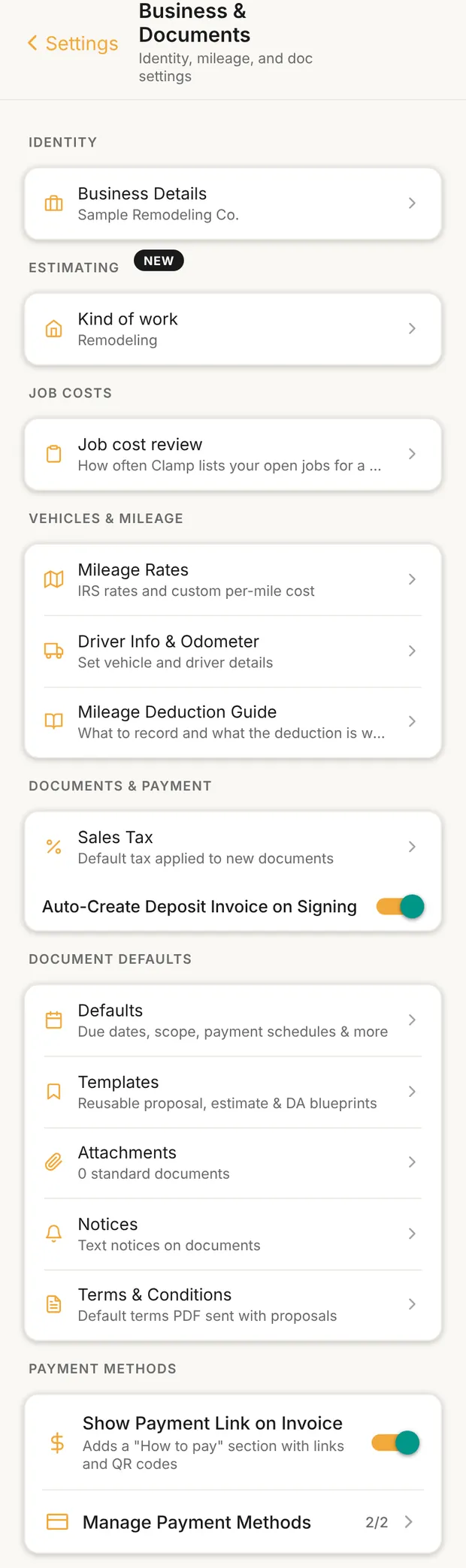Click the document icon for Terms & Conditions
466x1568 pixels.
(54, 1305)
